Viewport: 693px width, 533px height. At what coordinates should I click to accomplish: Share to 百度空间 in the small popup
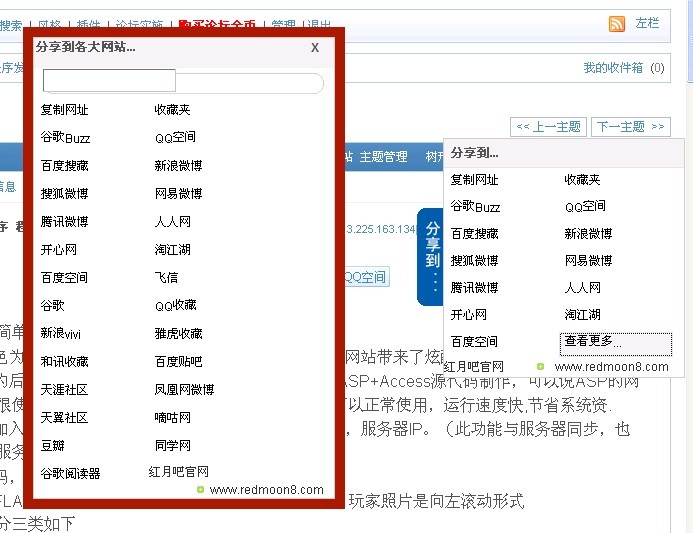[474, 342]
